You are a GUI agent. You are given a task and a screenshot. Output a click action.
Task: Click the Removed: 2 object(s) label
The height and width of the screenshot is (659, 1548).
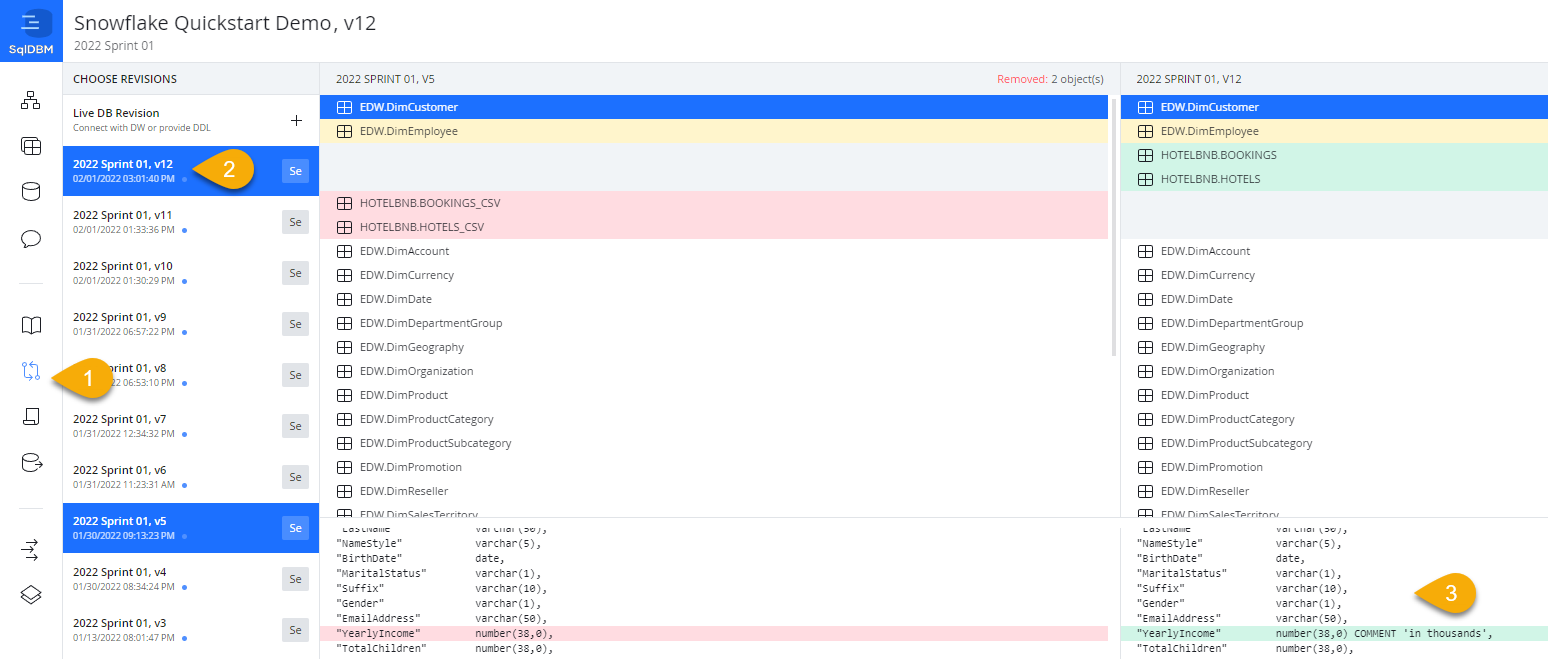(1049, 78)
